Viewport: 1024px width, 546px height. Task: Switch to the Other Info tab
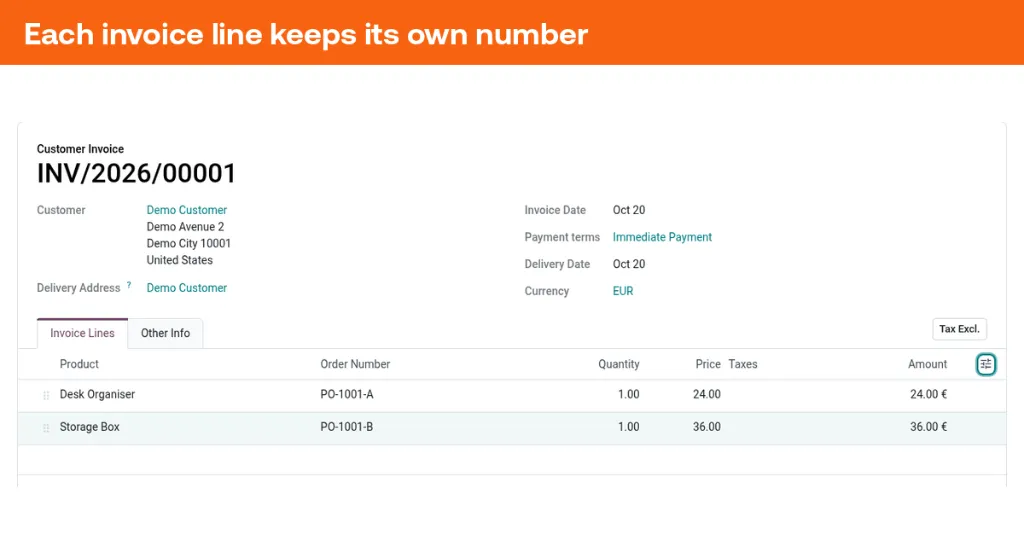pyautogui.click(x=165, y=333)
